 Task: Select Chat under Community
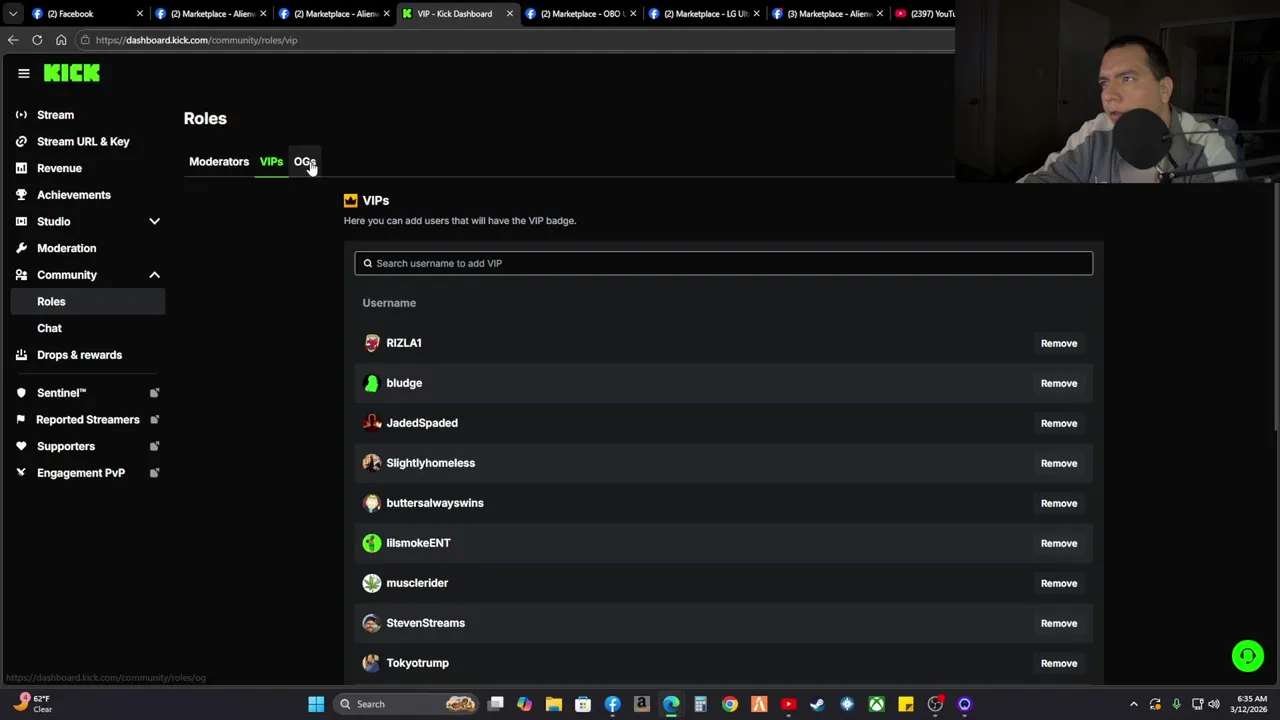click(49, 328)
